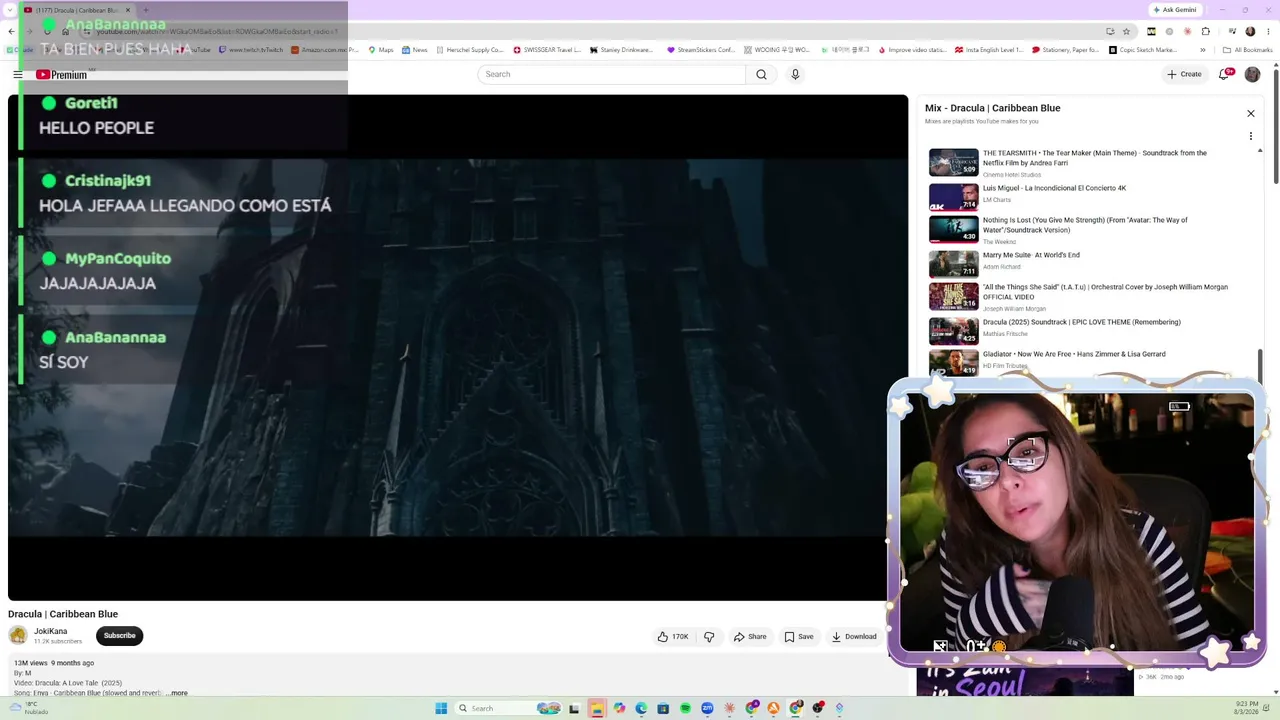1280x720 pixels.
Task: Play Gladiator Now We Are Free thumbnail
Action: point(954,362)
